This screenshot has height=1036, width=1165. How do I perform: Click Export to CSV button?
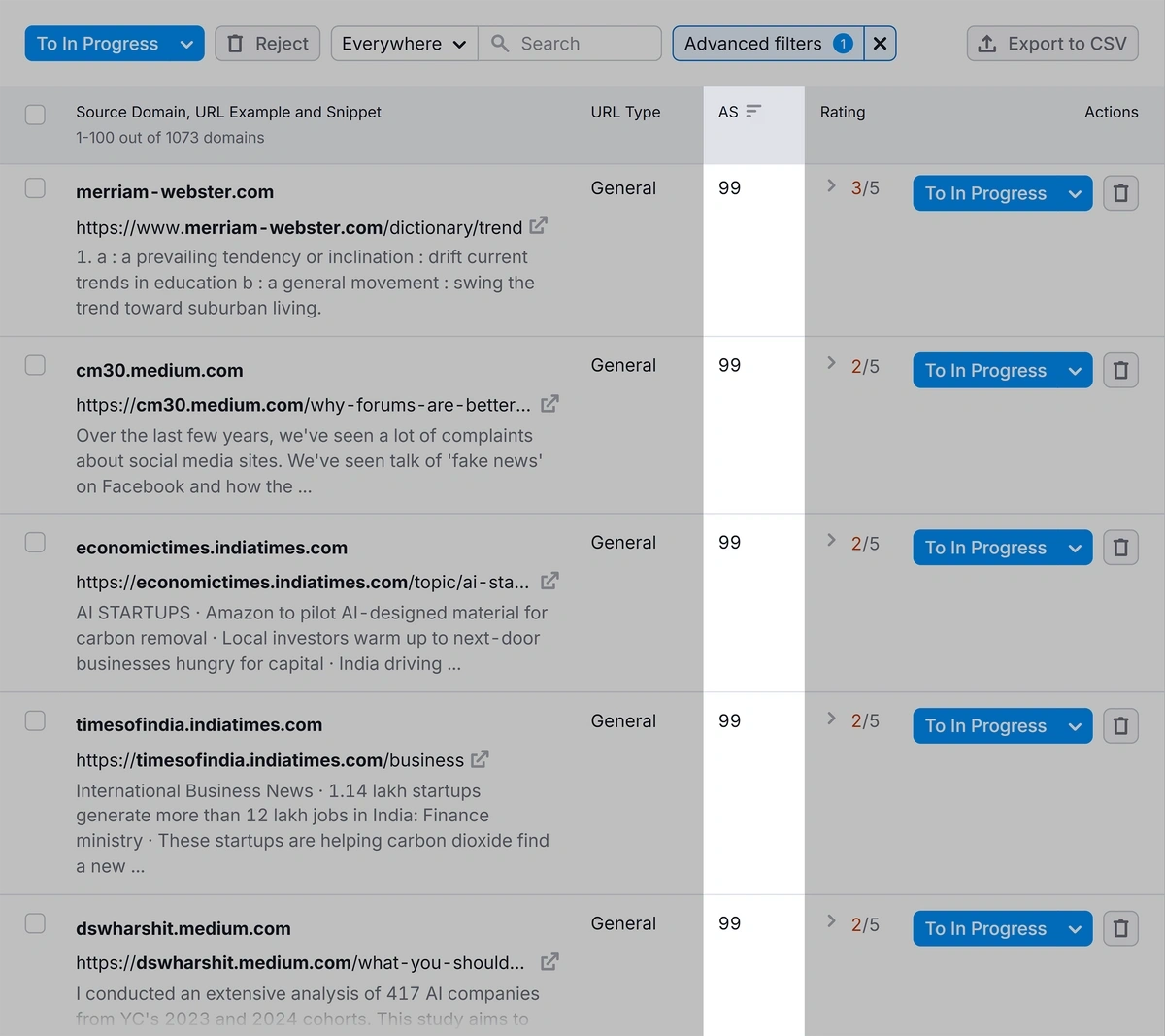[1052, 44]
